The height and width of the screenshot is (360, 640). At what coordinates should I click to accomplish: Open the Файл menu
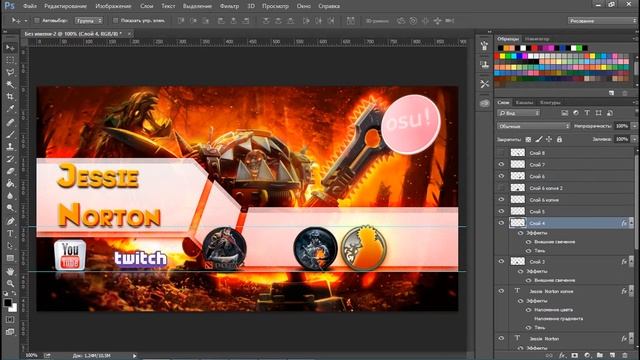tap(30, 6)
